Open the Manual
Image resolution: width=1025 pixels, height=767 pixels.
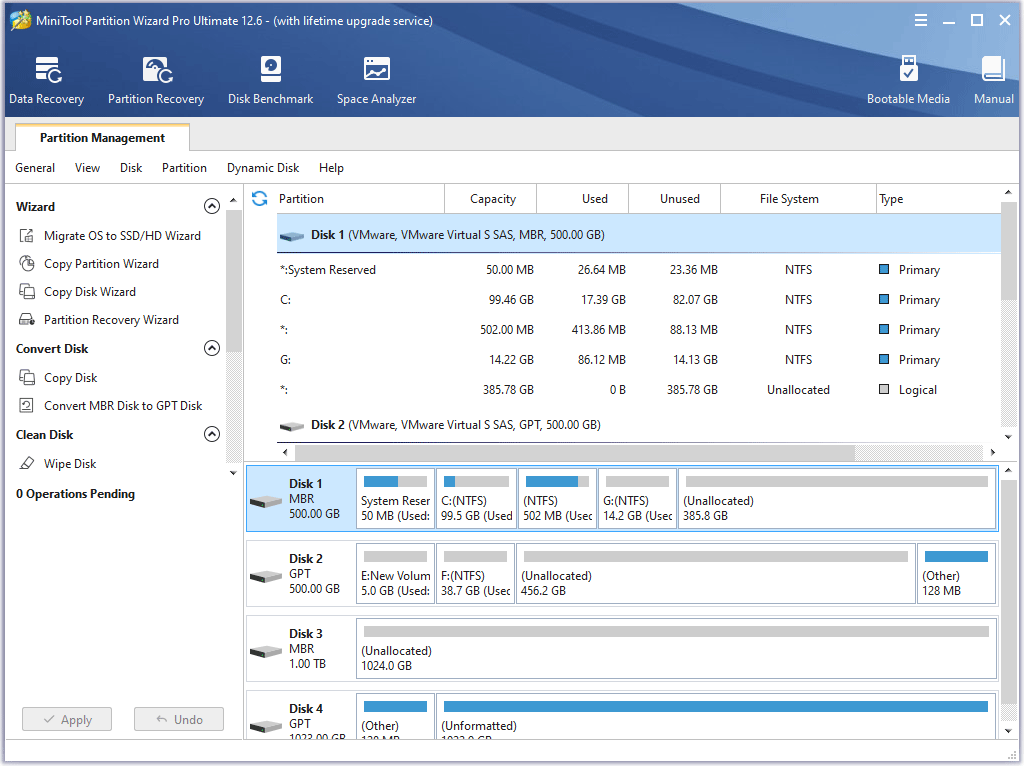point(993,79)
